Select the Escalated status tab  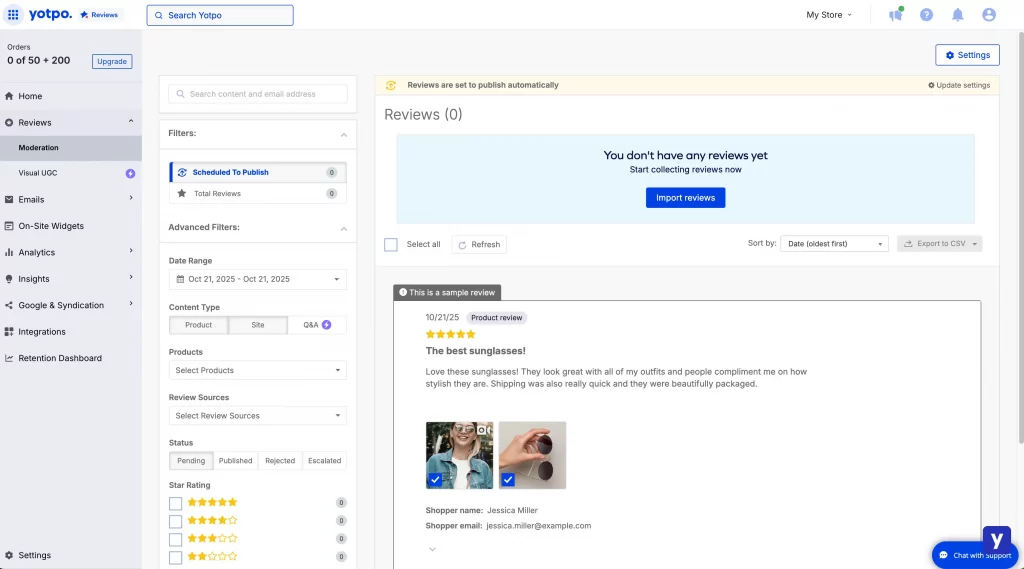pos(325,461)
